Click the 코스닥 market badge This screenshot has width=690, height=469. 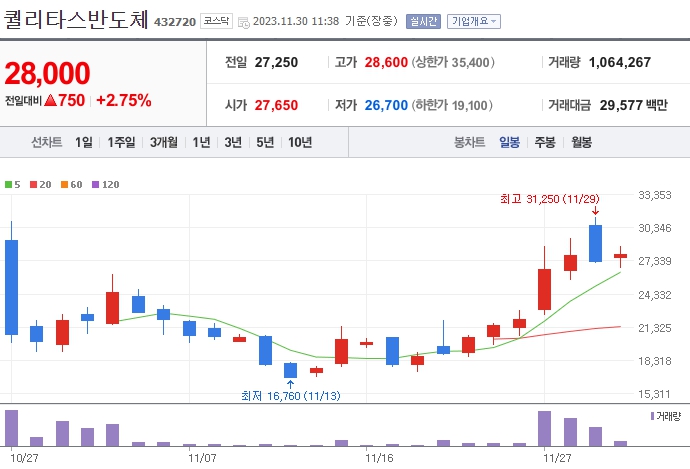pyautogui.click(x=216, y=21)
